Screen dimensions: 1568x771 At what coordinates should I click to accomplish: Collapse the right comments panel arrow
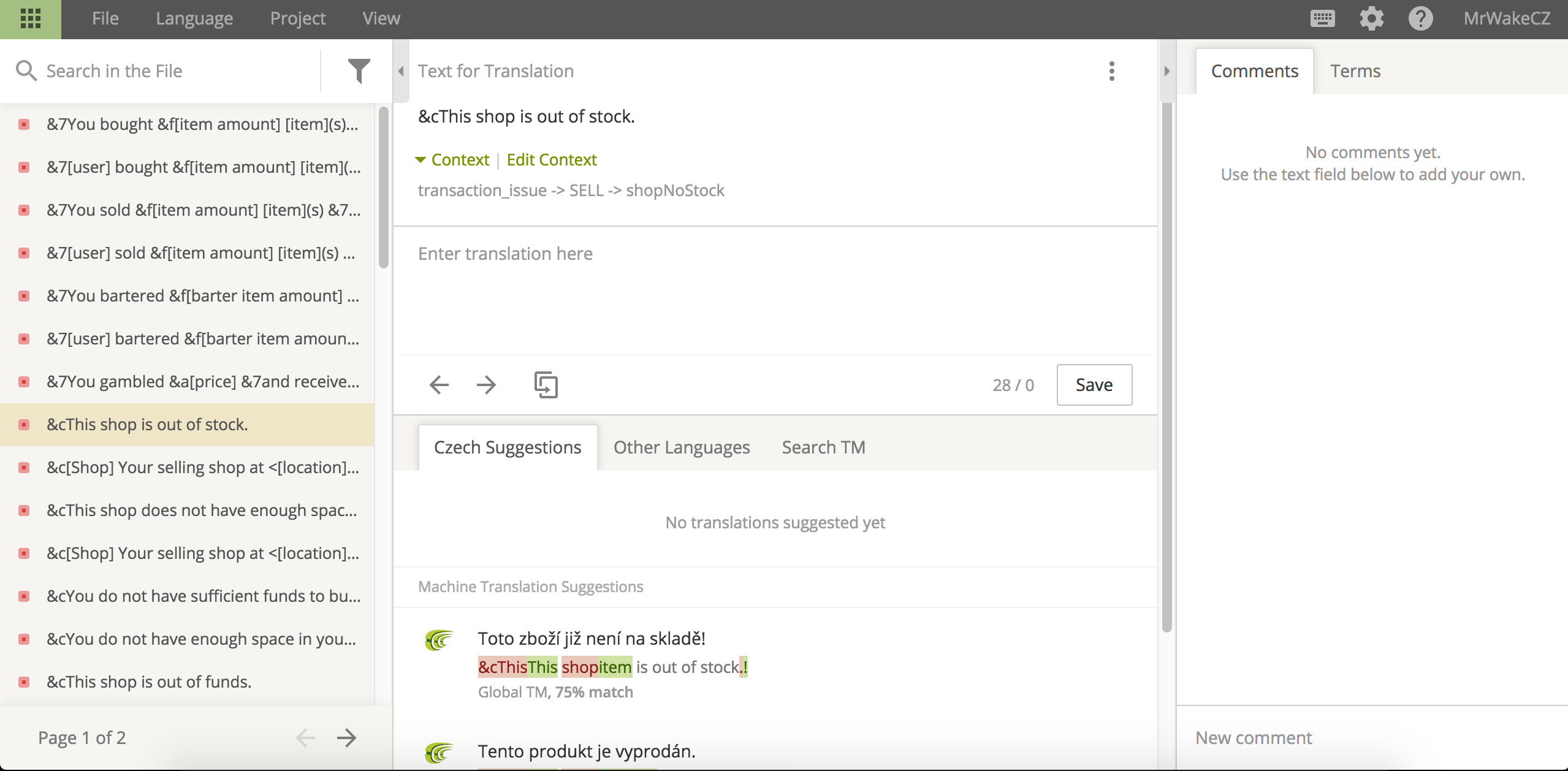point(1167,71)
